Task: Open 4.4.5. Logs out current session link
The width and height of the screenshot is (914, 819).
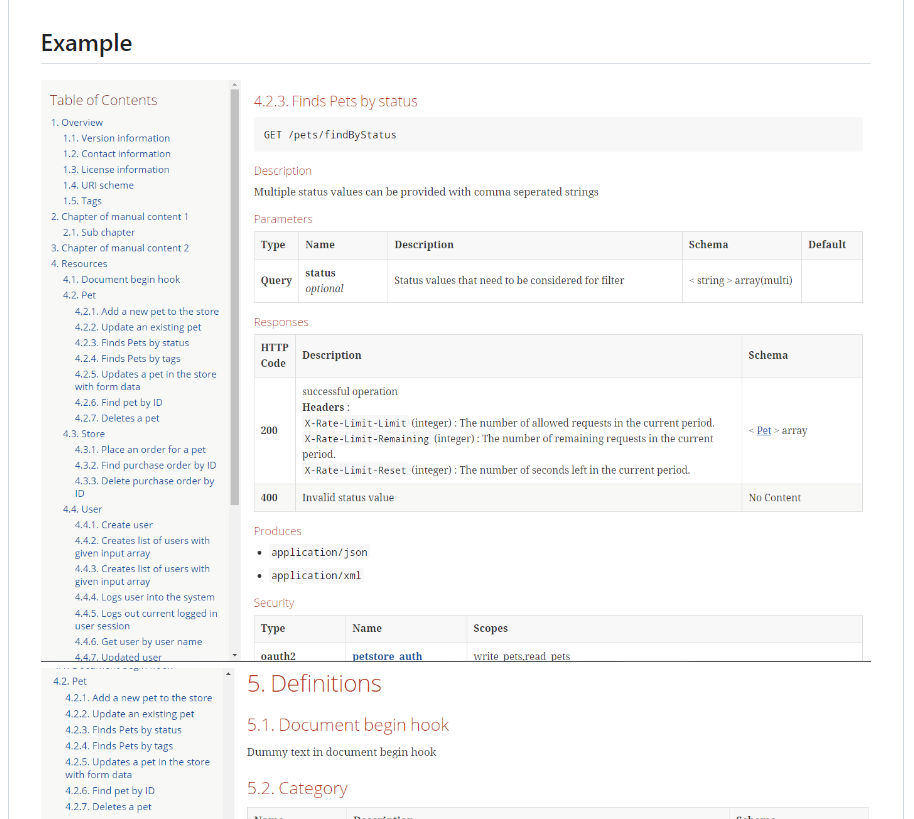Action: click(146, 619)
